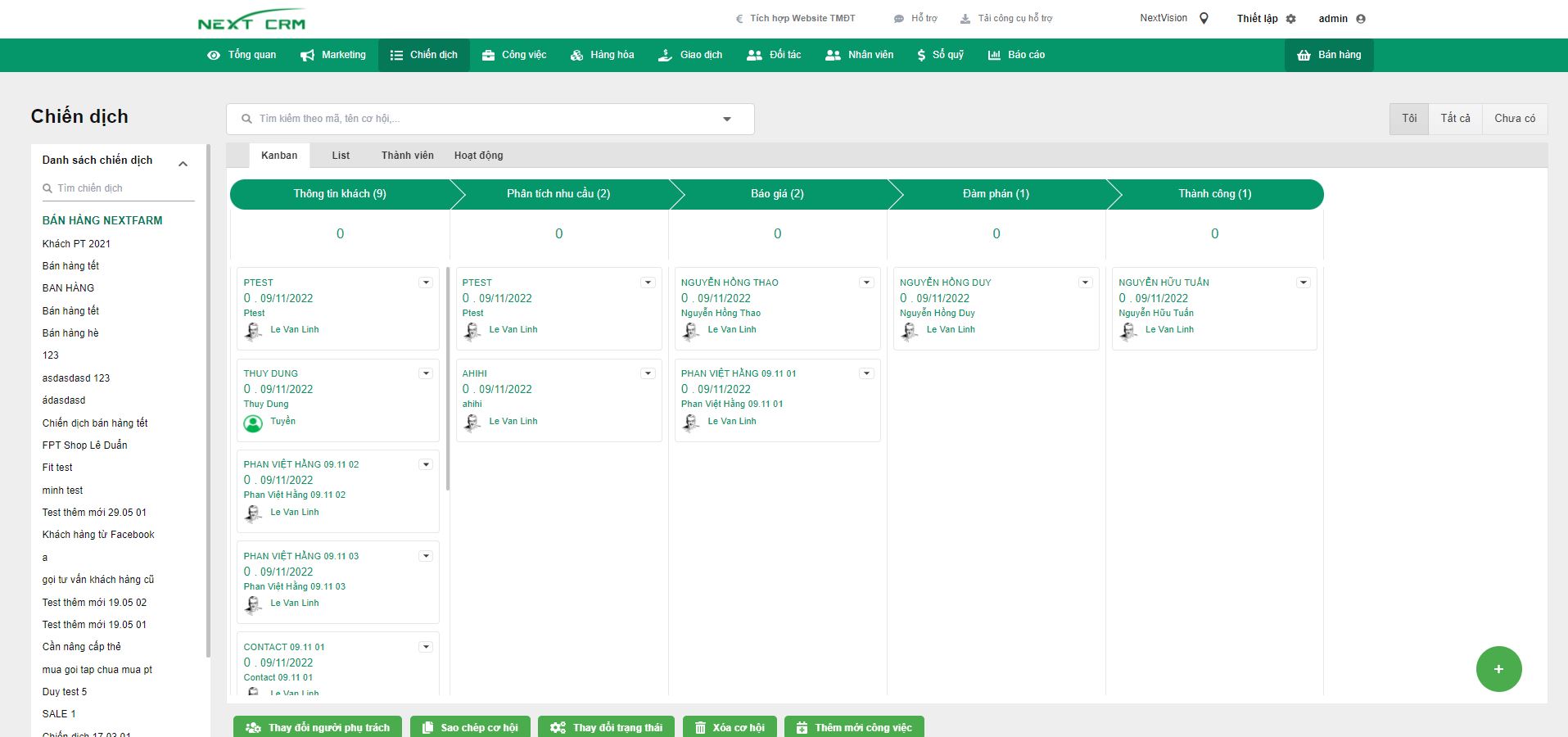Click the Thiết lập gear icon
Screen dimensions: 1568x737
(x=1291, y=19)
